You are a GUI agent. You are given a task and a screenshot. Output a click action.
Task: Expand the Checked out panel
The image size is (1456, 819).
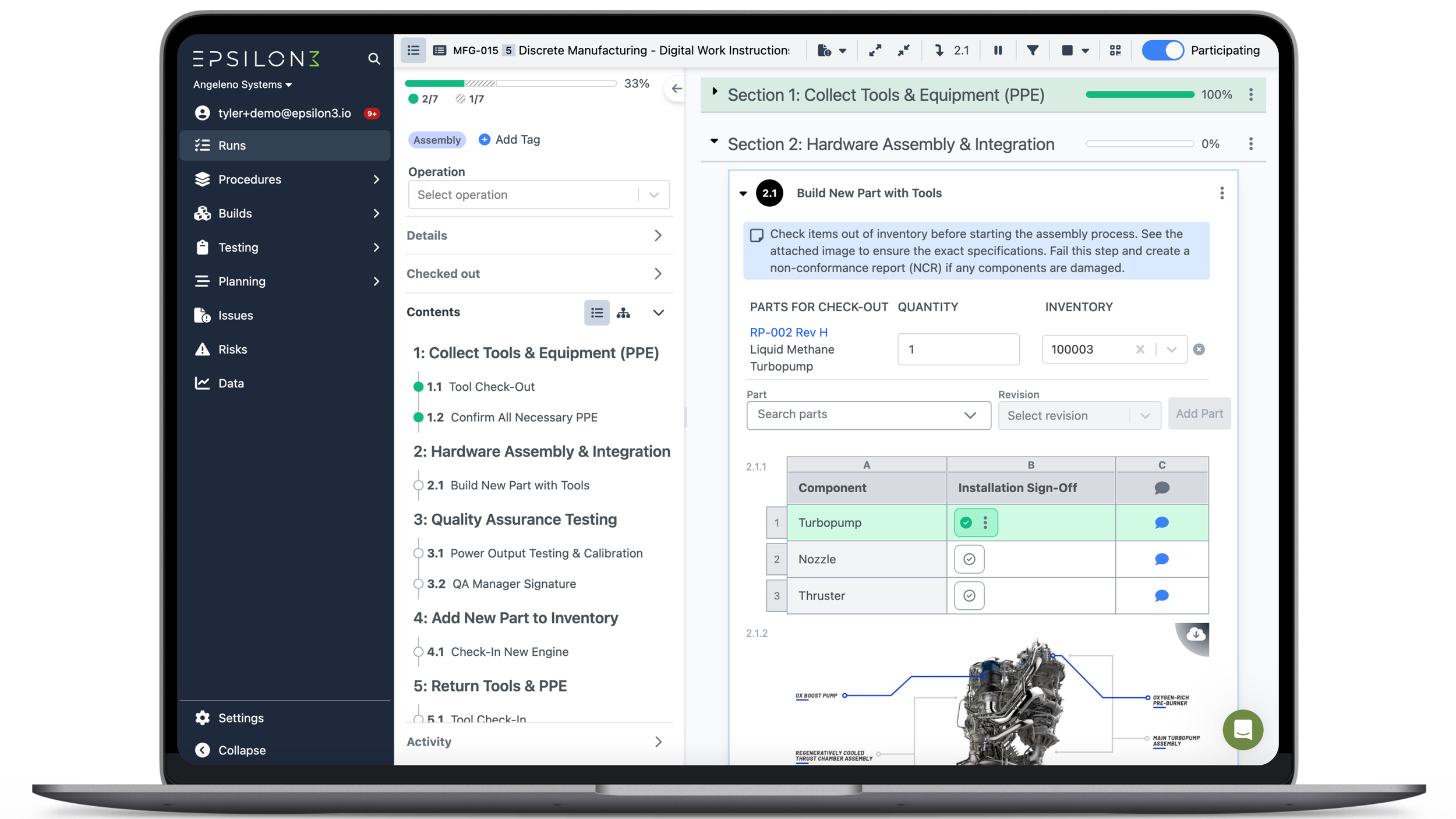(539, 274)
